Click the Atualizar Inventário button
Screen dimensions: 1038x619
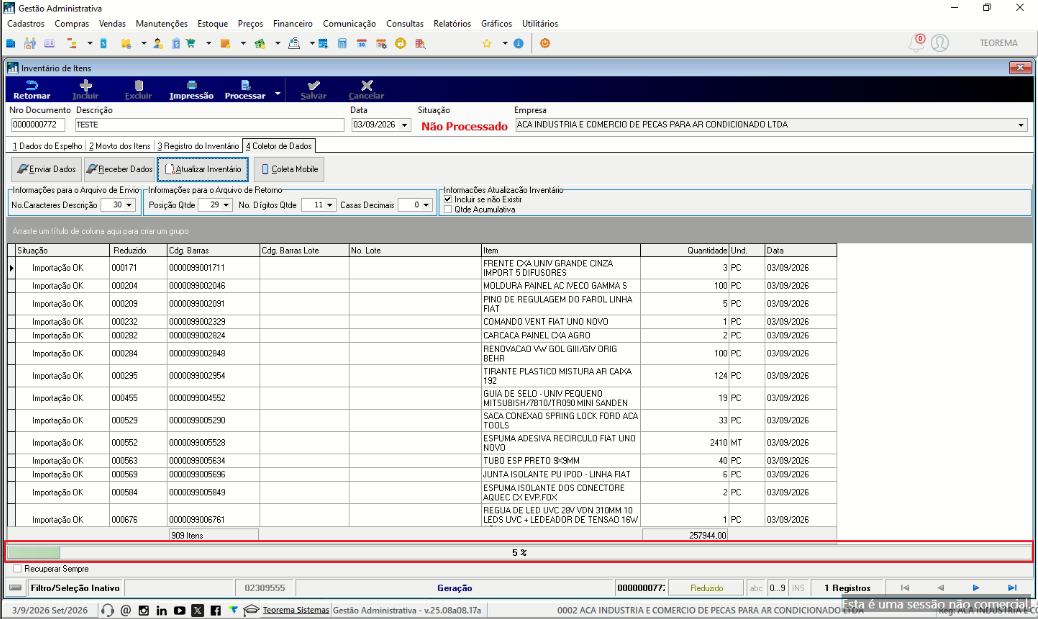[203, 169]
